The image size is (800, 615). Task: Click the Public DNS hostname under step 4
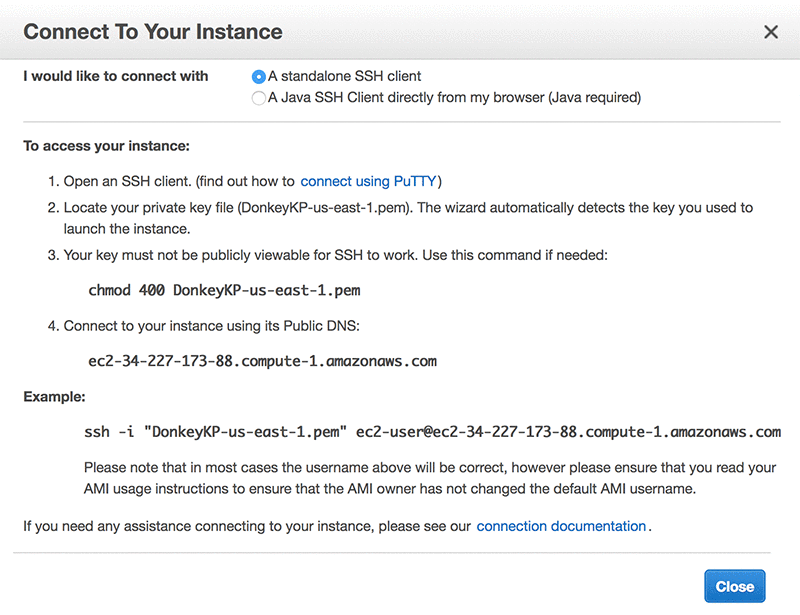click(262, 361)
